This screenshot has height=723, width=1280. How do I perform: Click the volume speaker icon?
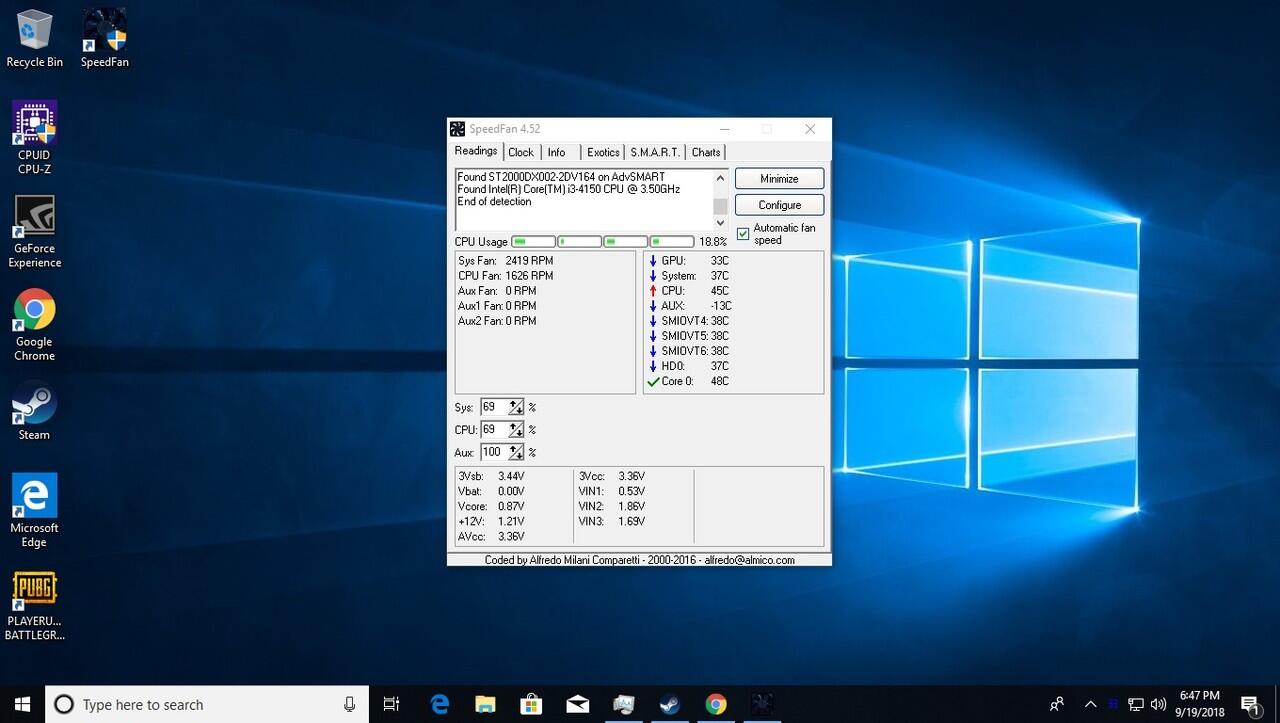pos(1158,704)
